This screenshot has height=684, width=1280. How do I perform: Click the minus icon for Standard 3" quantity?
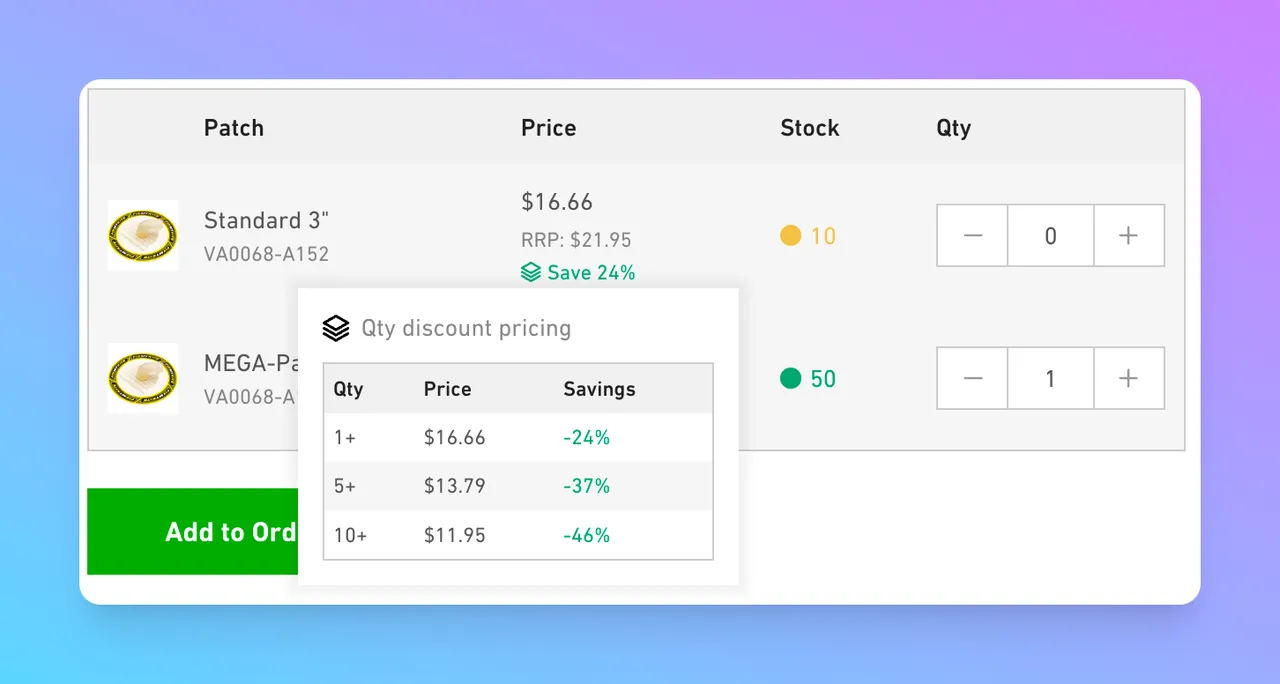[x=972, y=235]
